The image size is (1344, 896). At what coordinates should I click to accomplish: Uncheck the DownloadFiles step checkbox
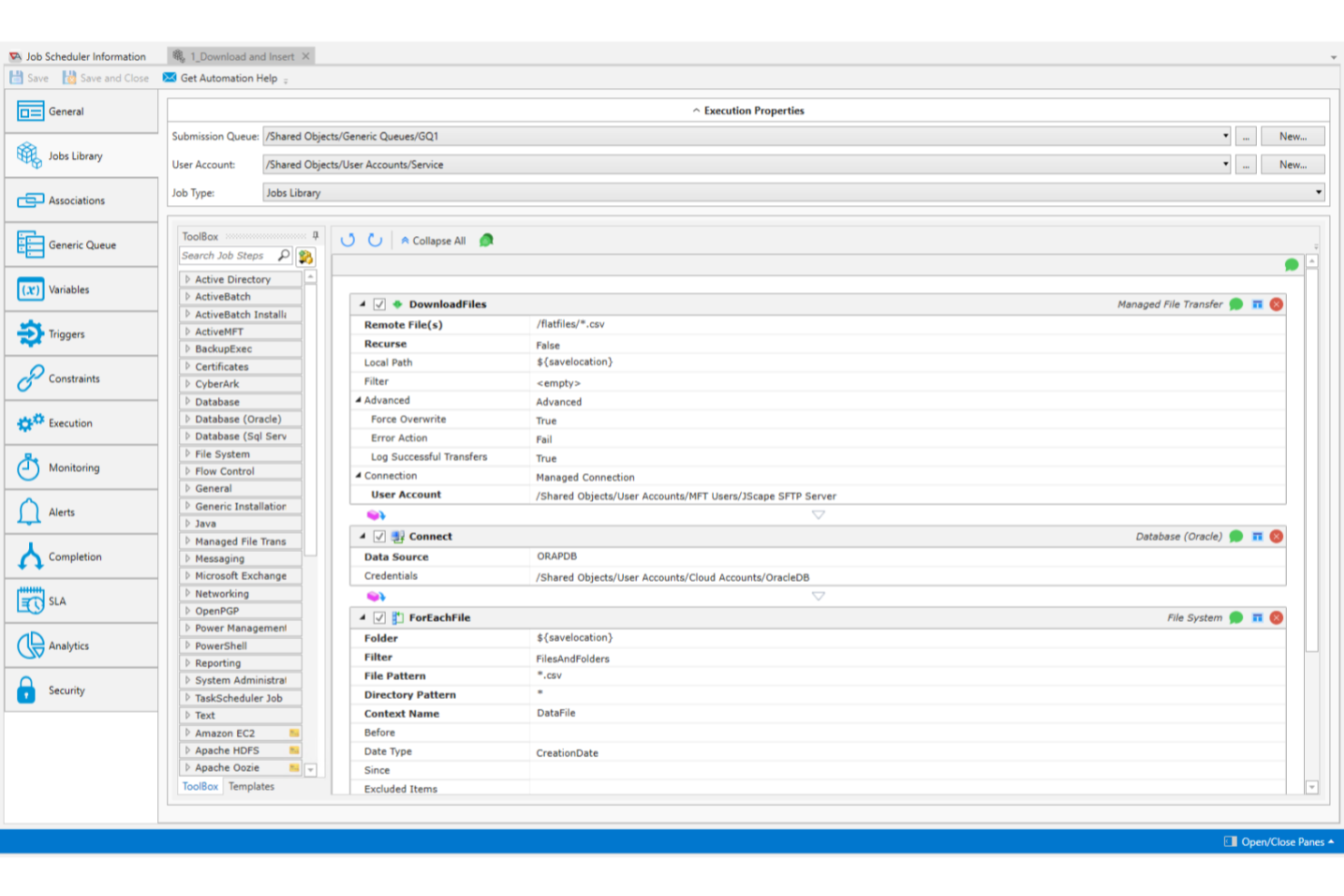point(379,304)
